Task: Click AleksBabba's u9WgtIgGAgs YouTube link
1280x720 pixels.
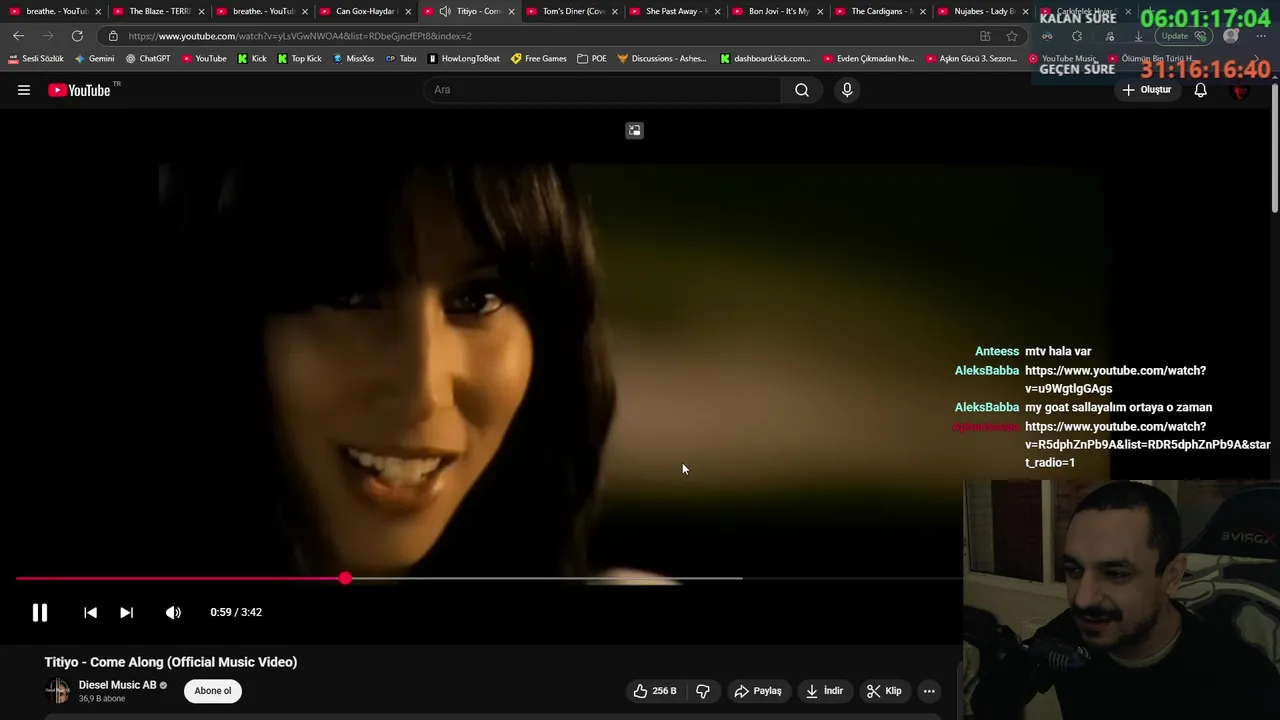Action: click(1115, 379)
